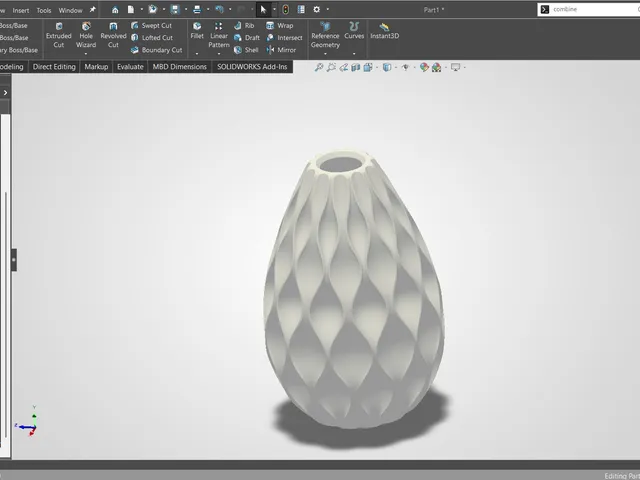The image size is (640, 480).
Task: Expand the Select tool dropdown arrow
Action: point(274,9)
